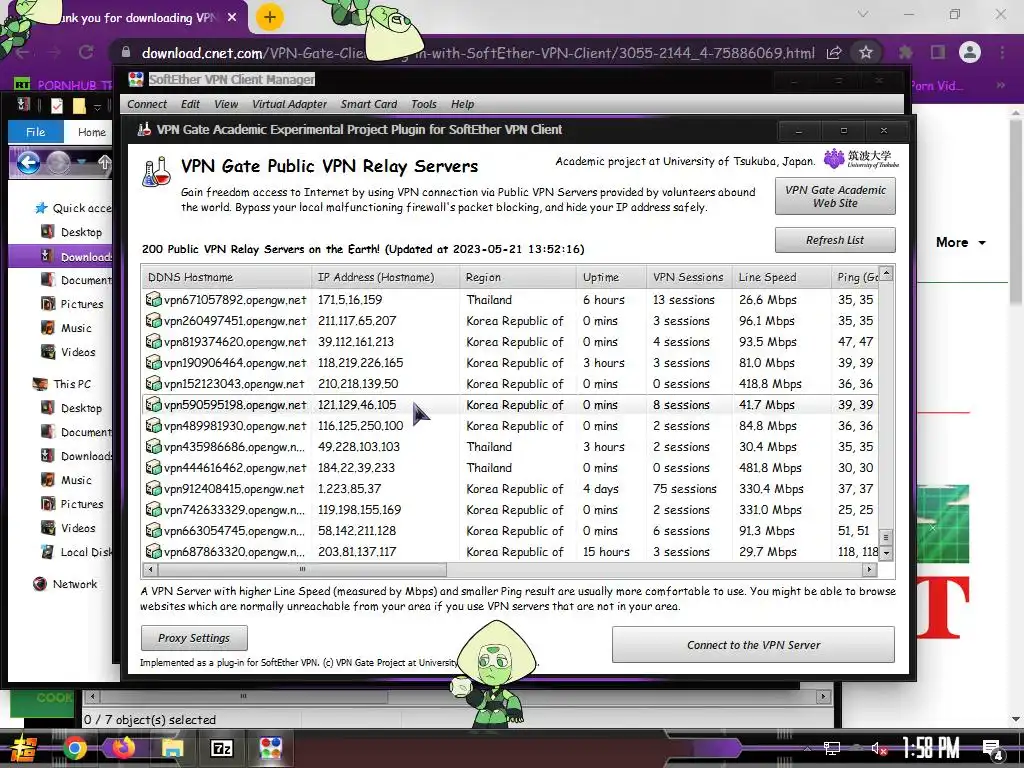The width and height of the screenshot is (1024, 768).
Task: Click scroll-up arrow of server list
Action: coord(886,272)
